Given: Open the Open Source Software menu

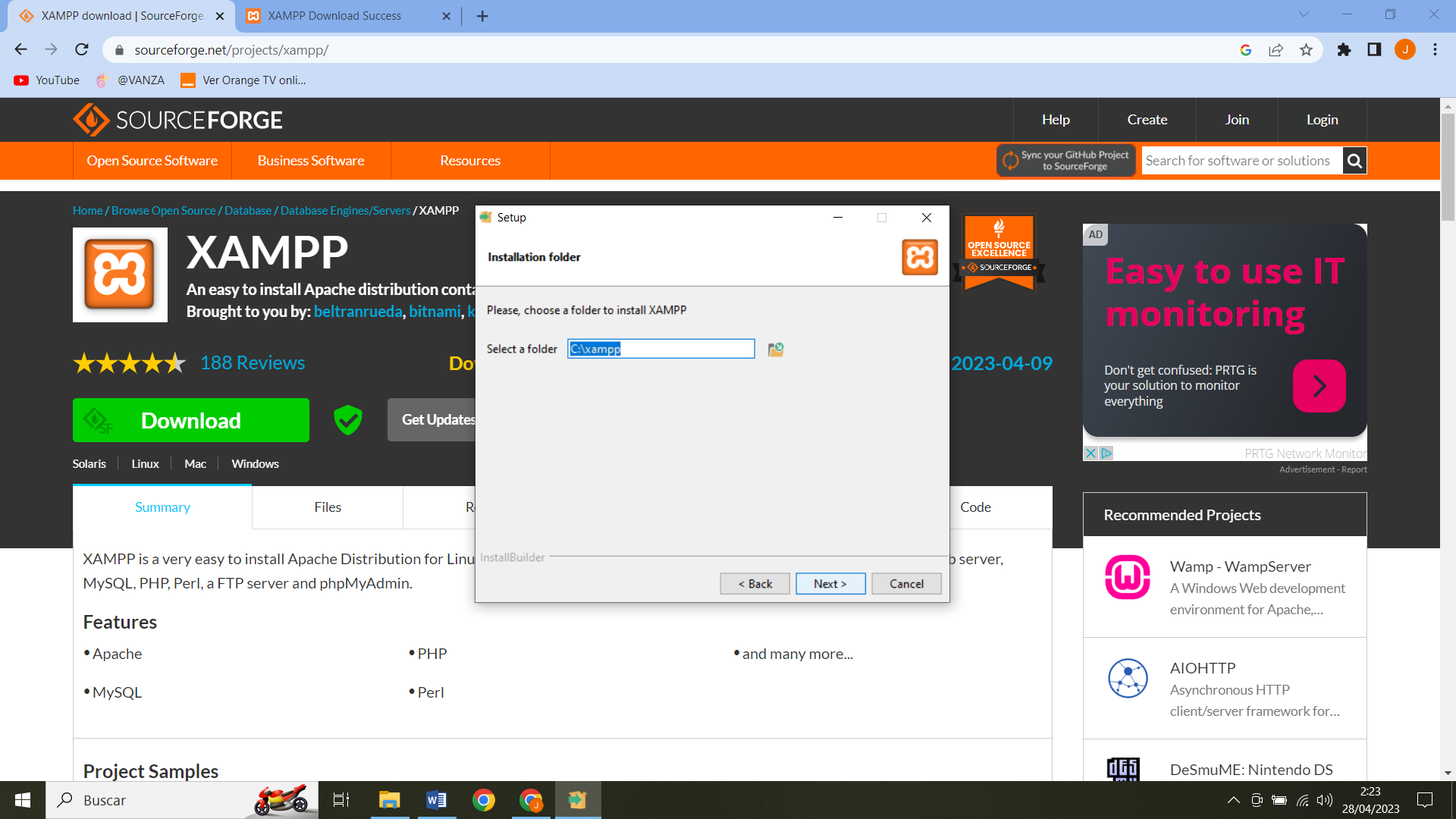Looking at the screenshot, I should pyautogui.click(x=152, y=160).
